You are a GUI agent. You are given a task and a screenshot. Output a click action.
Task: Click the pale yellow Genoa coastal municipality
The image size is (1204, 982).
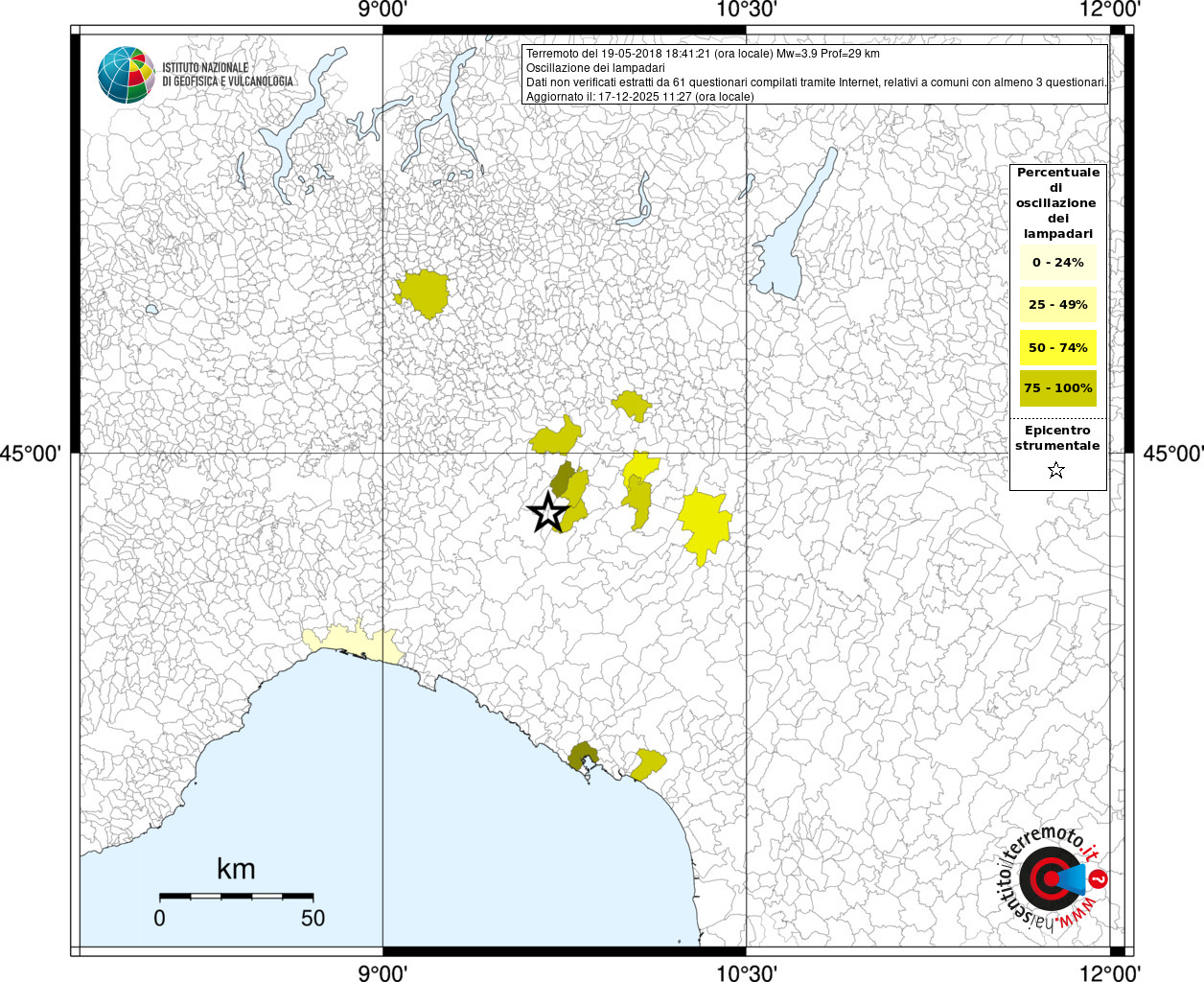pos(355,643)
